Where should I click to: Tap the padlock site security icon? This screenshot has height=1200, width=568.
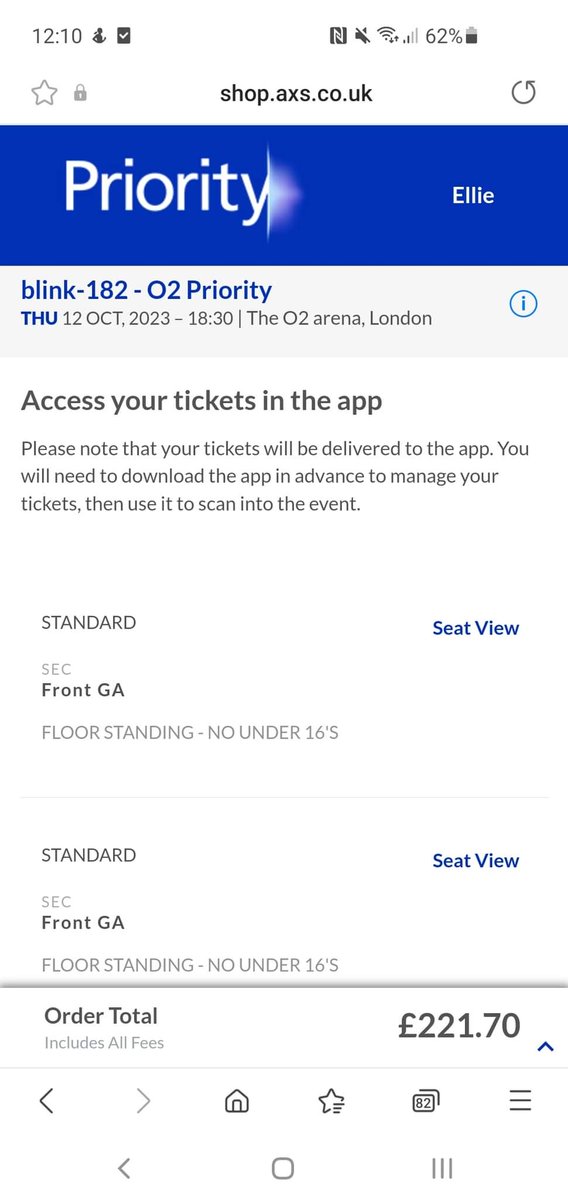point(80,93)
